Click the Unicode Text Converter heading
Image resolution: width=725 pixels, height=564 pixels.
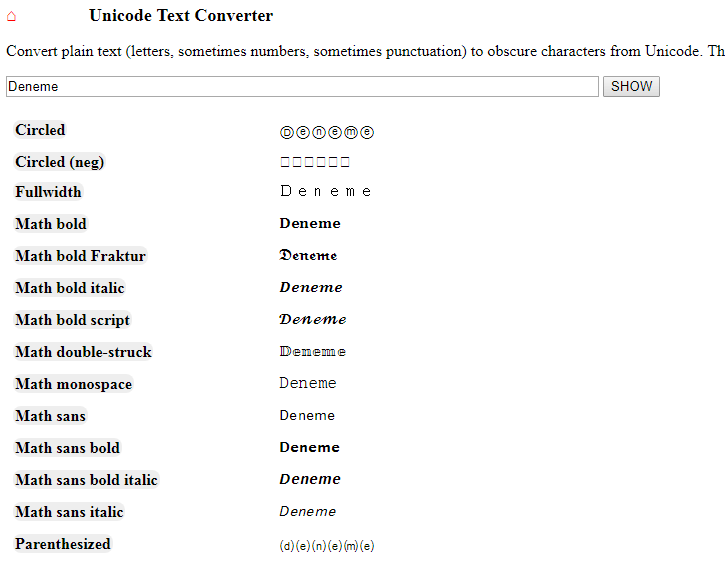[x=181, y=15]
